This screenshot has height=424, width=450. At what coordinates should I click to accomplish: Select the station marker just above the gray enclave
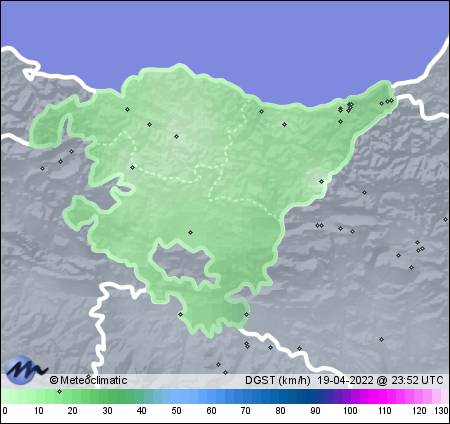point(190,232)
